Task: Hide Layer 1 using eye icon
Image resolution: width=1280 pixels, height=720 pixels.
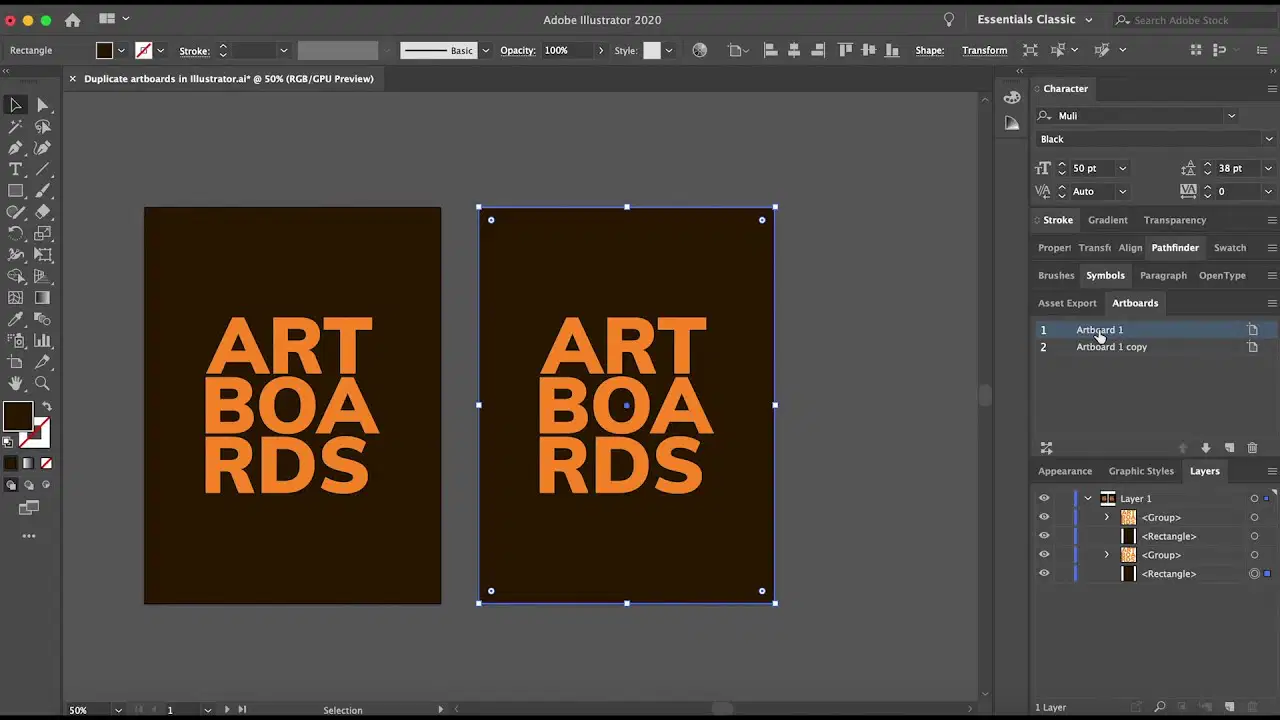Action: pyautogui.click(x=1044, y=498)
